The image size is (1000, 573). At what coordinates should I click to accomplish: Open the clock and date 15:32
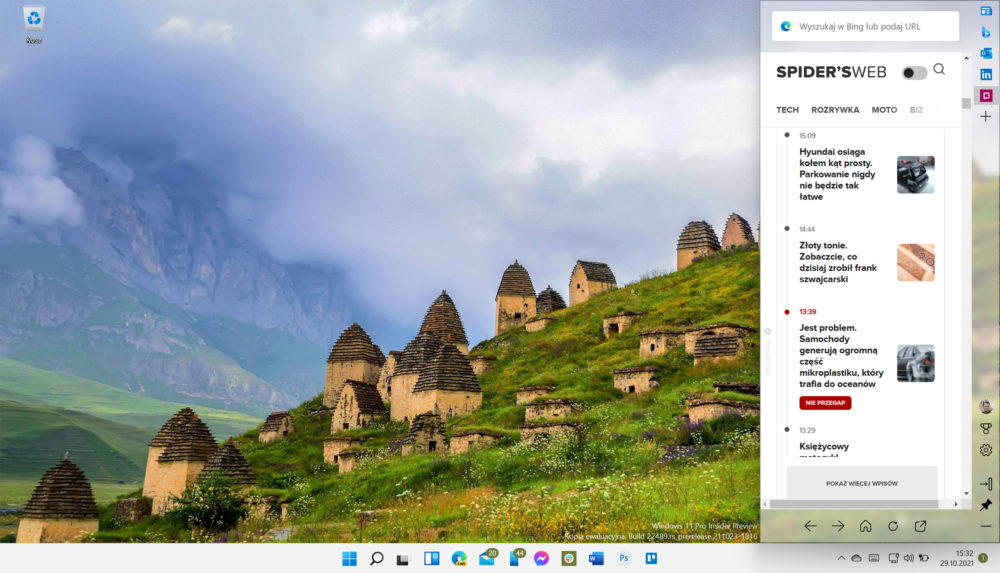click(x=956, y=558)
